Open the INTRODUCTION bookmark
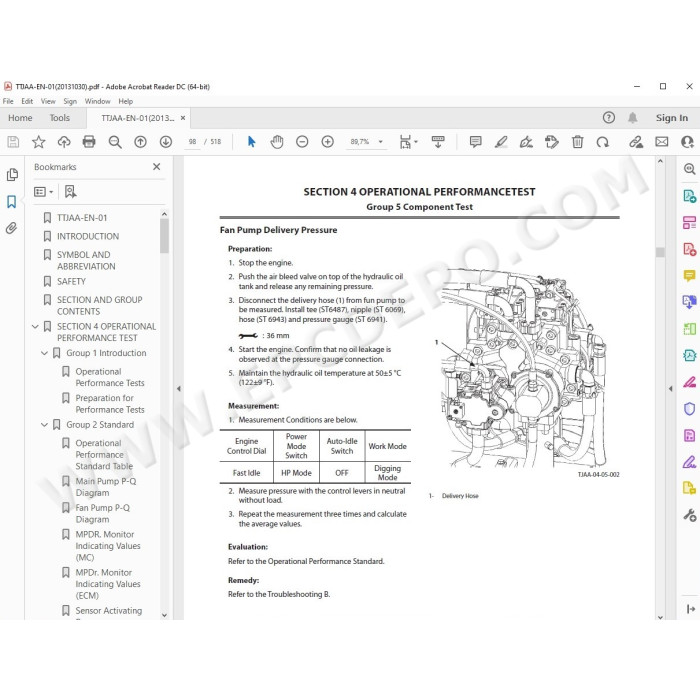 [88, 236]
